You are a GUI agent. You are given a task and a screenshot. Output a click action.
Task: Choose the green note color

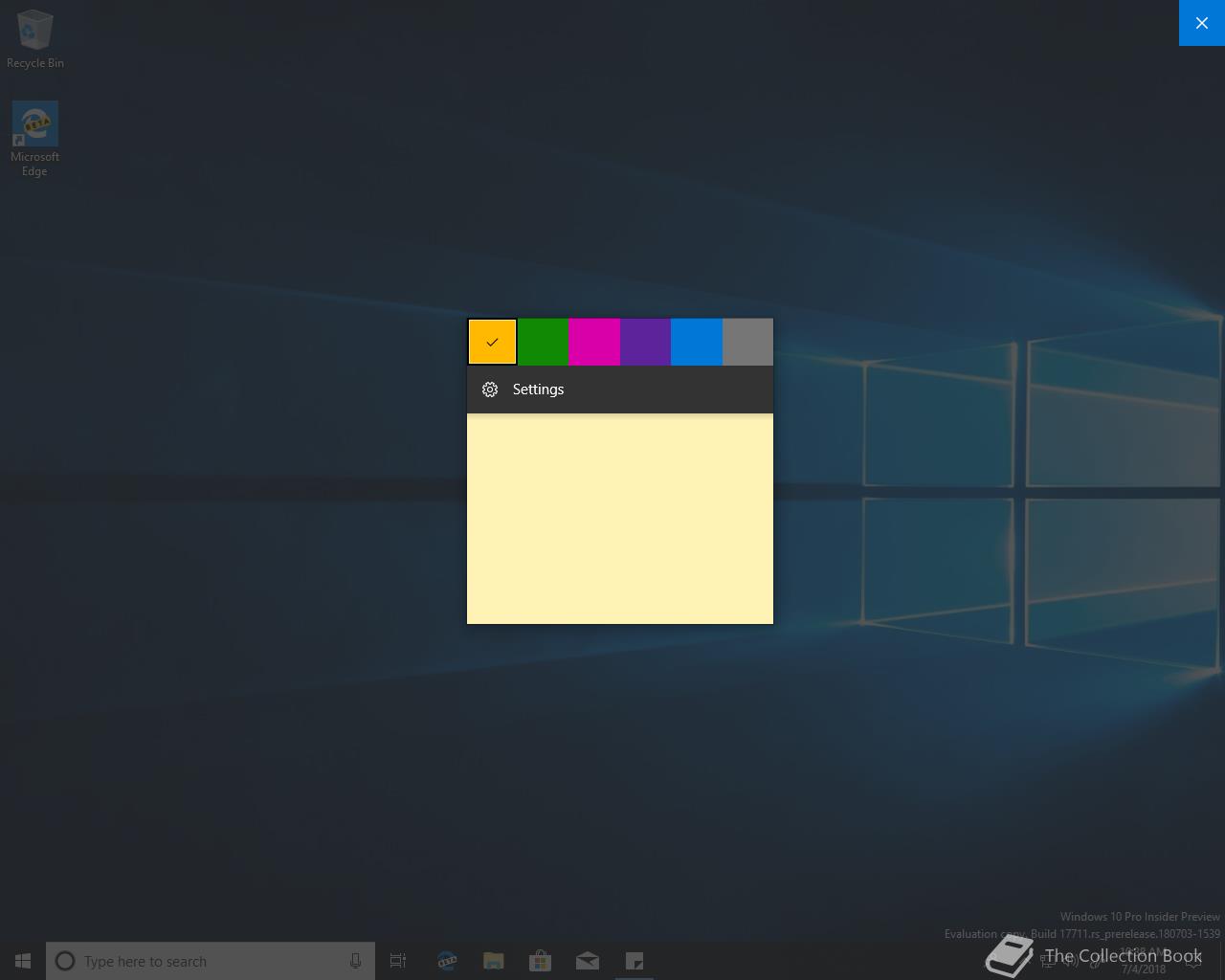pos(544,342)
